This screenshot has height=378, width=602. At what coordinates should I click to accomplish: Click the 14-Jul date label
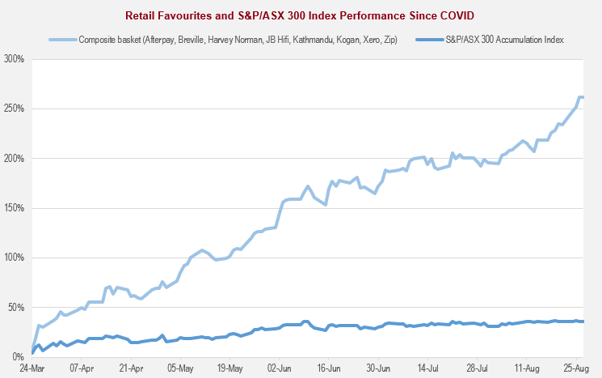428,368
